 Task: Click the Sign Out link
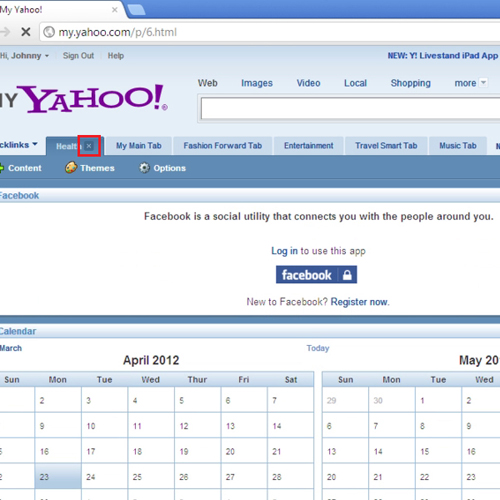78,56
